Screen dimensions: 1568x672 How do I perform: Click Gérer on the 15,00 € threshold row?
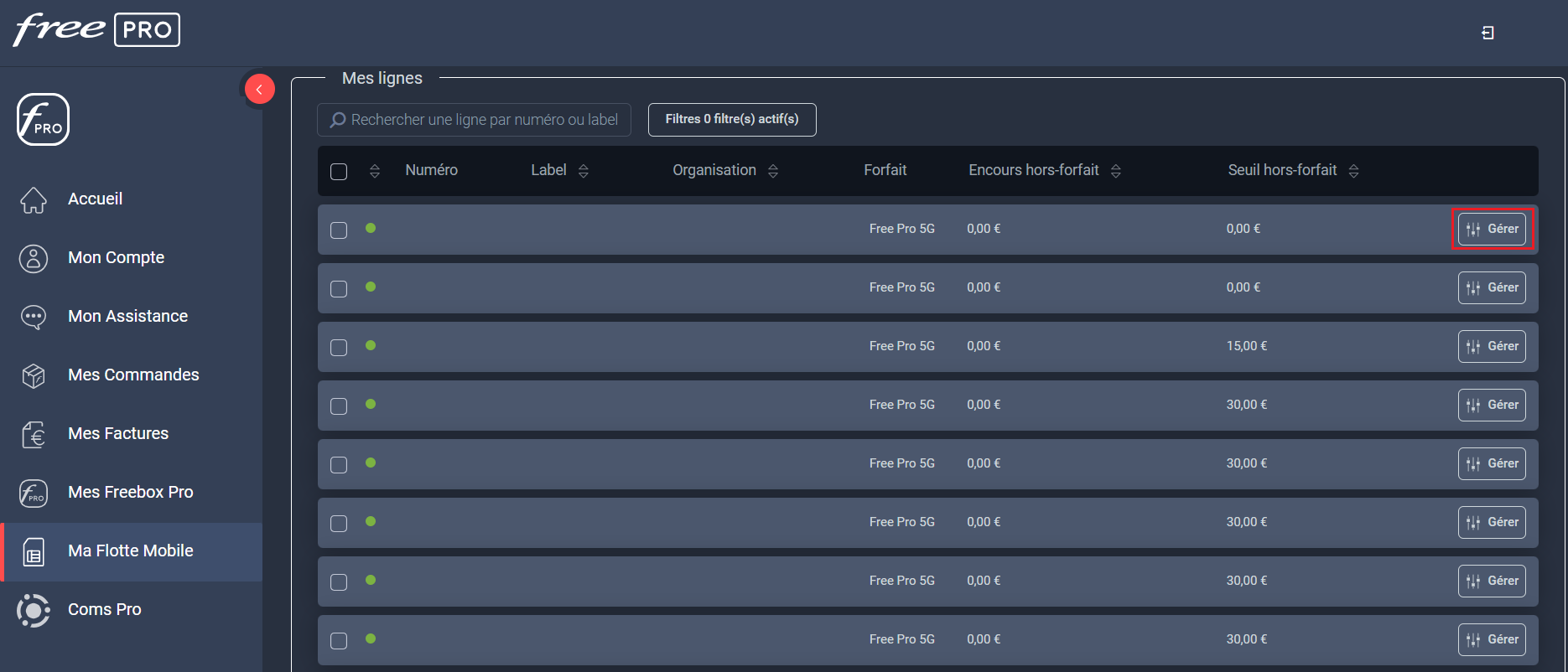pyautogui.click(x=1492, y=346)
